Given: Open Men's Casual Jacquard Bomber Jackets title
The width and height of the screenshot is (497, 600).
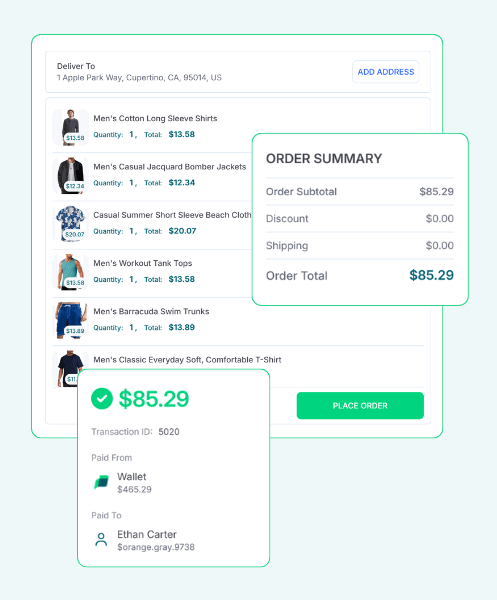Looking at the screenshot, I should 169,167.
